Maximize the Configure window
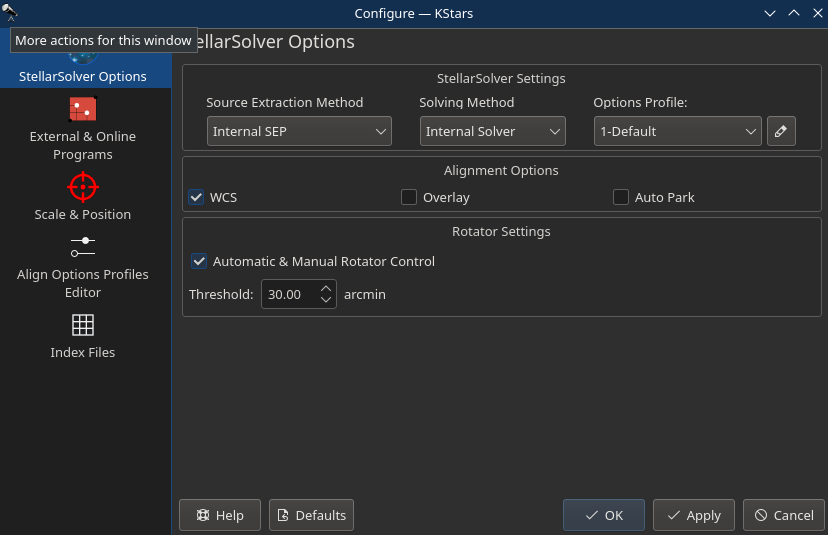Image resolution: width=828 pixels, height=535 pixels. [x=794, y=13]
